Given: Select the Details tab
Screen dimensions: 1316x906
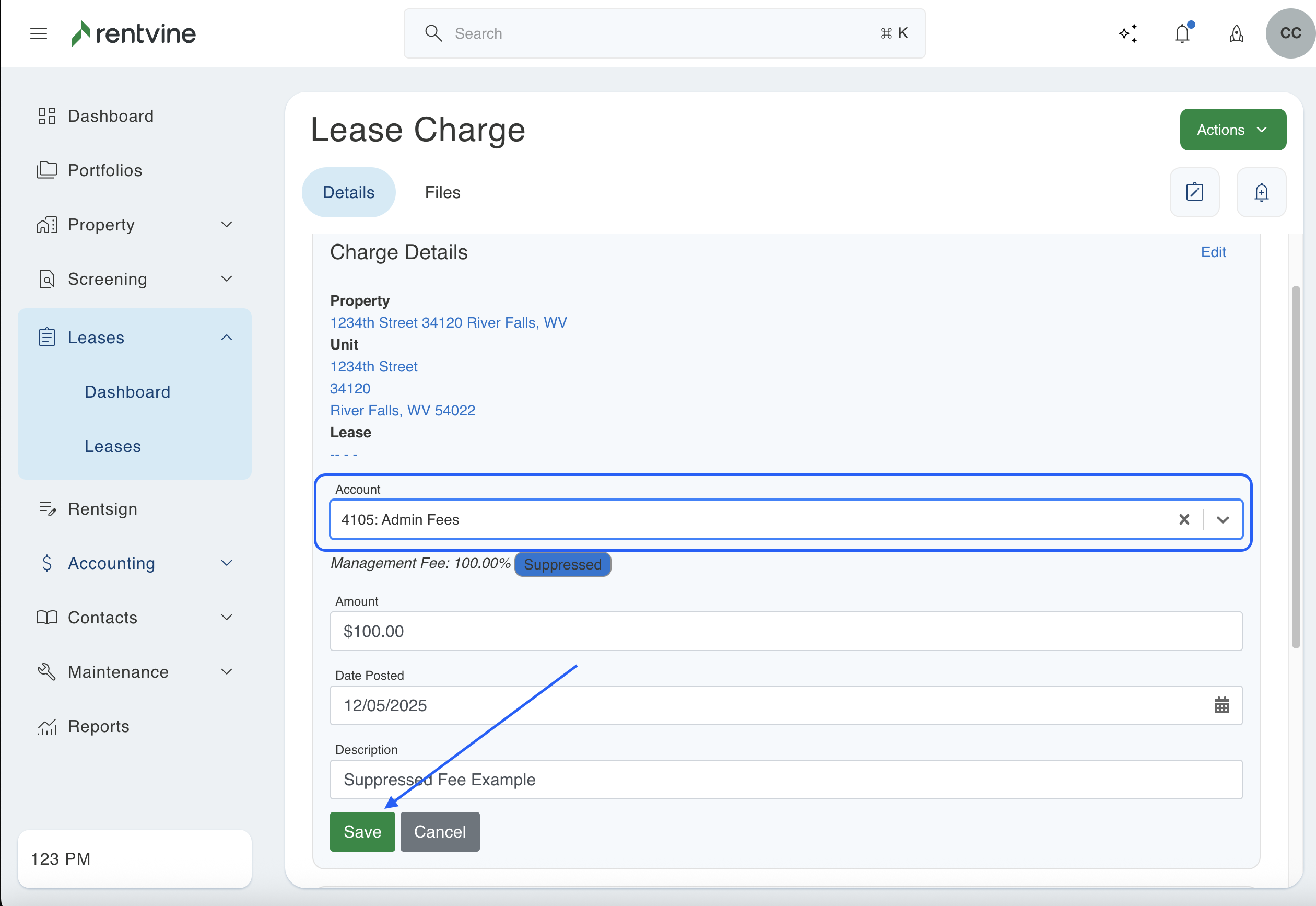Looking at the screenshot, I should 348,192.
